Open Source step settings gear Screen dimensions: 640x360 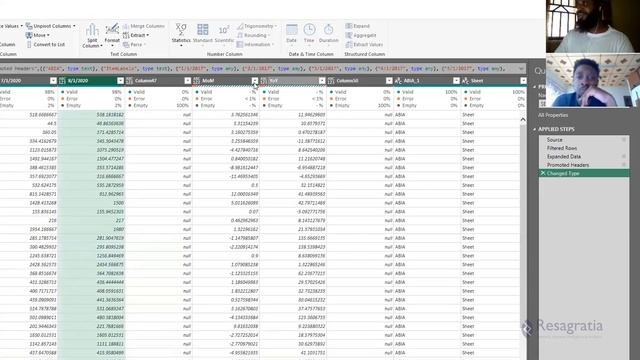(x=624, y=140)
